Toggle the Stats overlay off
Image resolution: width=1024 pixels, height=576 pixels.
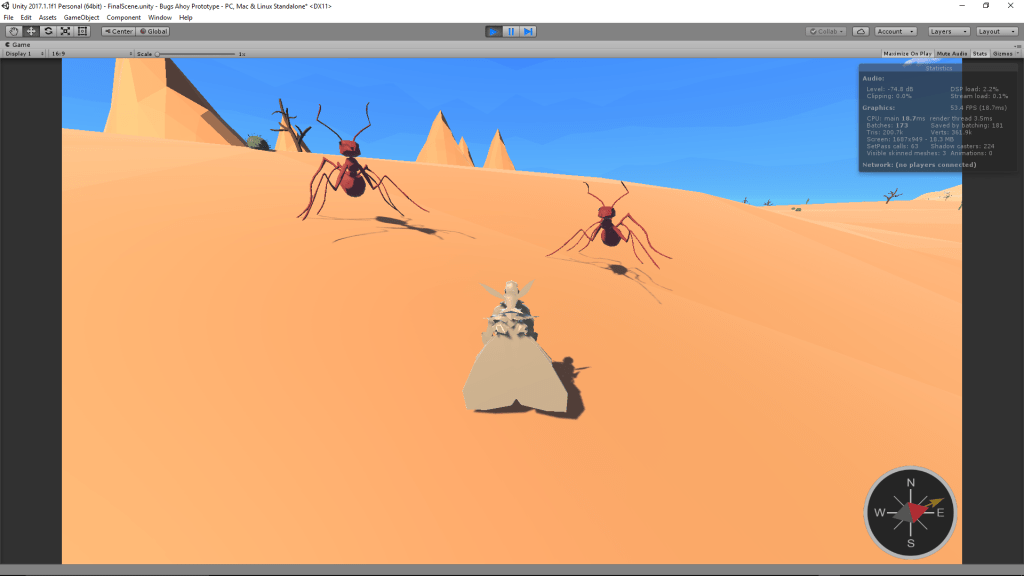pyautogui.click(x=979, y=53)
